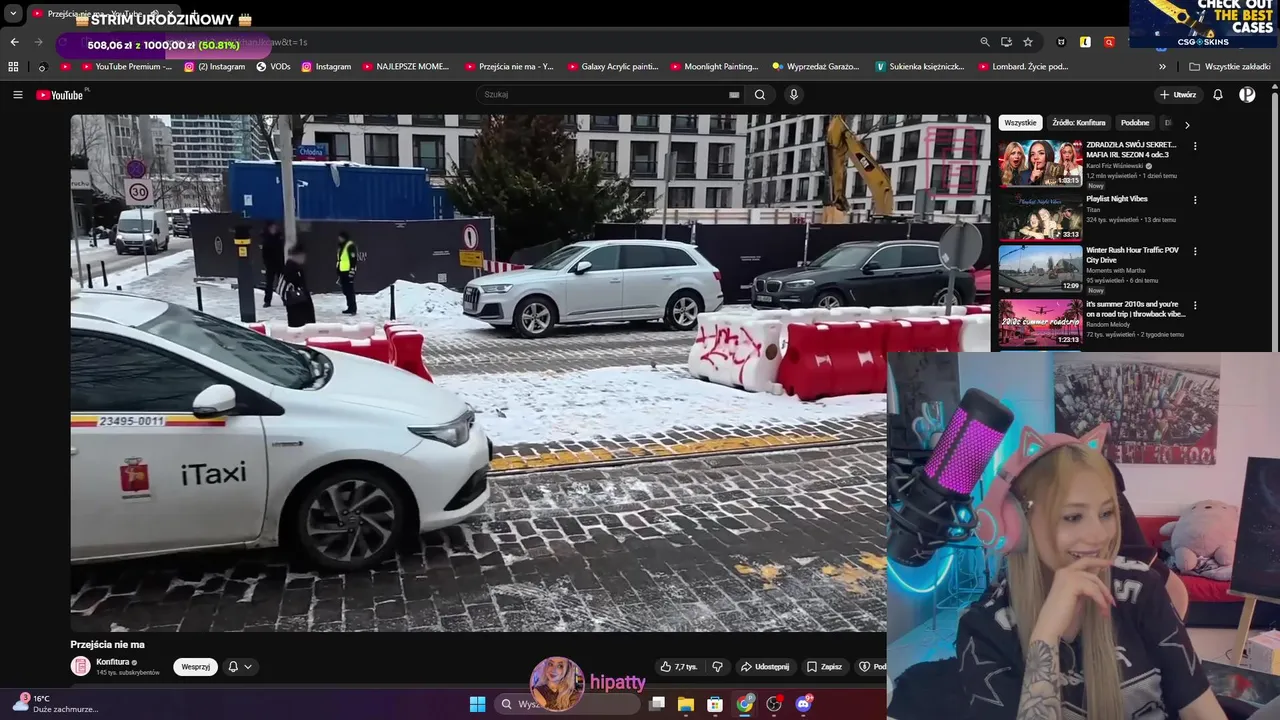Select the Podobne filter chip
Image resolution: width=1280 pixels, height=720 pixels.
tap(1135, 123)
